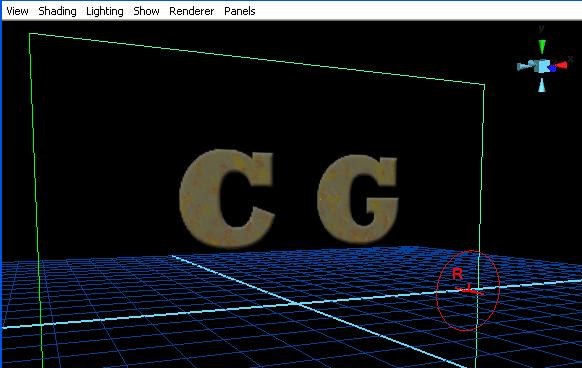Click the center cube of the view compass
Image resolution: width=582 pixels, height=368 pixels.
pos(543,66)
